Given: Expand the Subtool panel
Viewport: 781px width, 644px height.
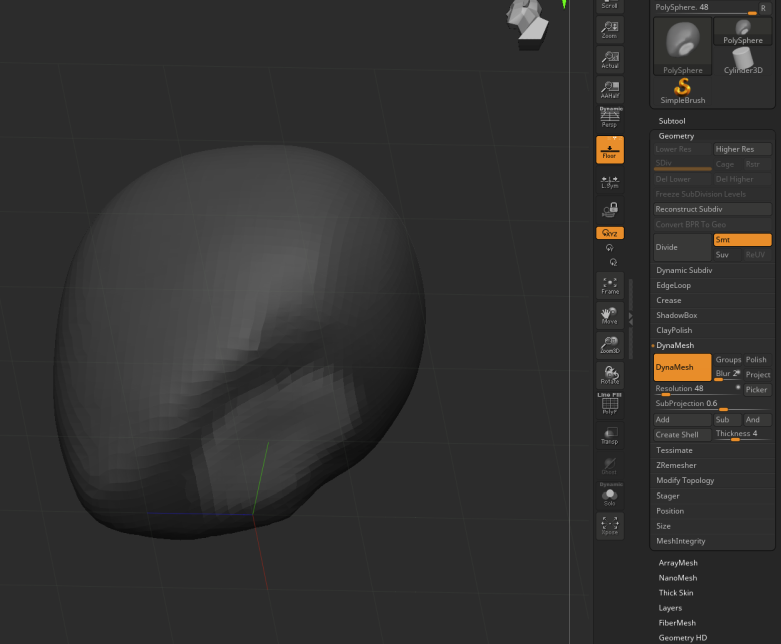Looking at the screenshot, I should point(672,121).
